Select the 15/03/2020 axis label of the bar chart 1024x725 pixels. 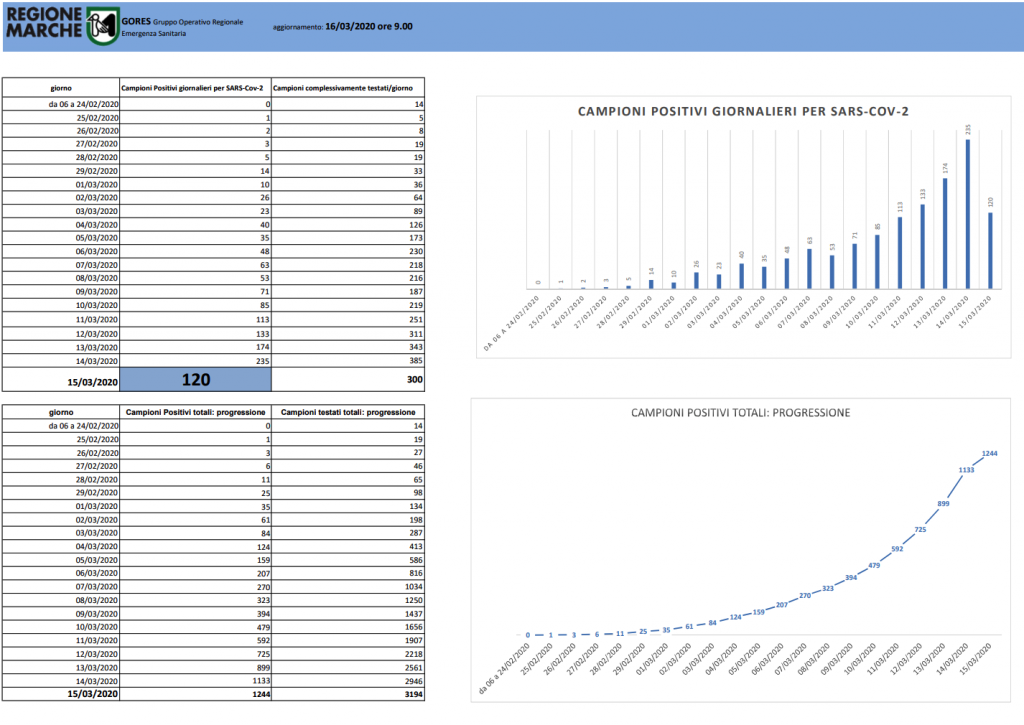point(976,312)
